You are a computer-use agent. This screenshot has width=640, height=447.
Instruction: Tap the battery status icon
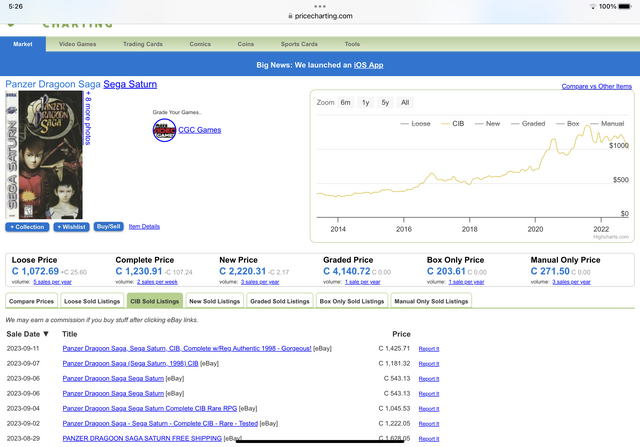[x=625, y=7]
